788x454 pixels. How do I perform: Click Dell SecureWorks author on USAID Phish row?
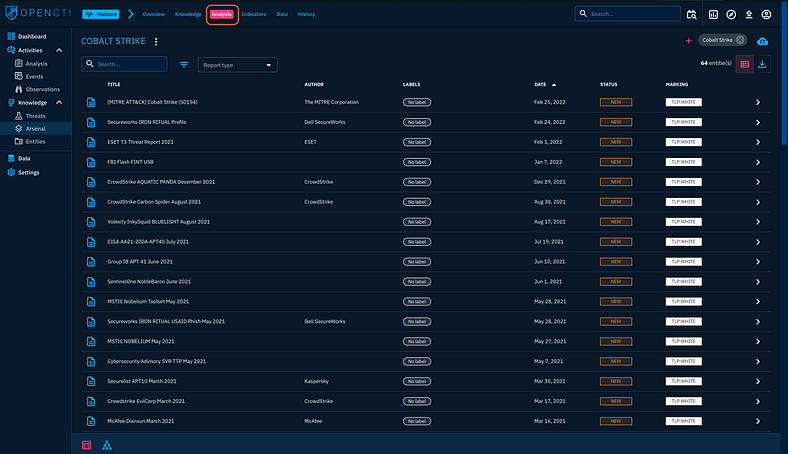pyautogui.click(x=325, y=321)
